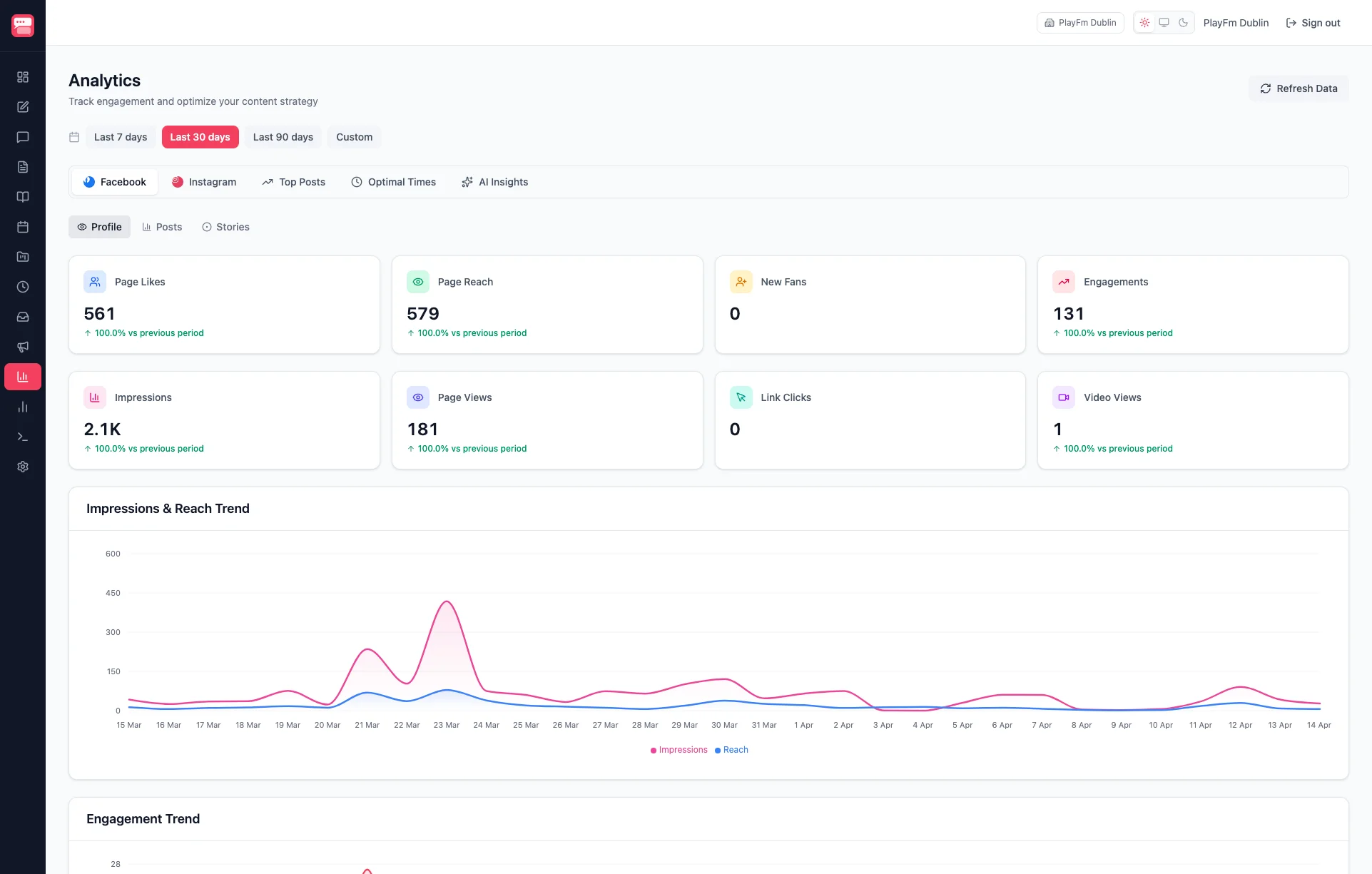1372x874 pixels.
Task: Open the dashboard grid icon in the sidebar
Action: click(23, 77)
